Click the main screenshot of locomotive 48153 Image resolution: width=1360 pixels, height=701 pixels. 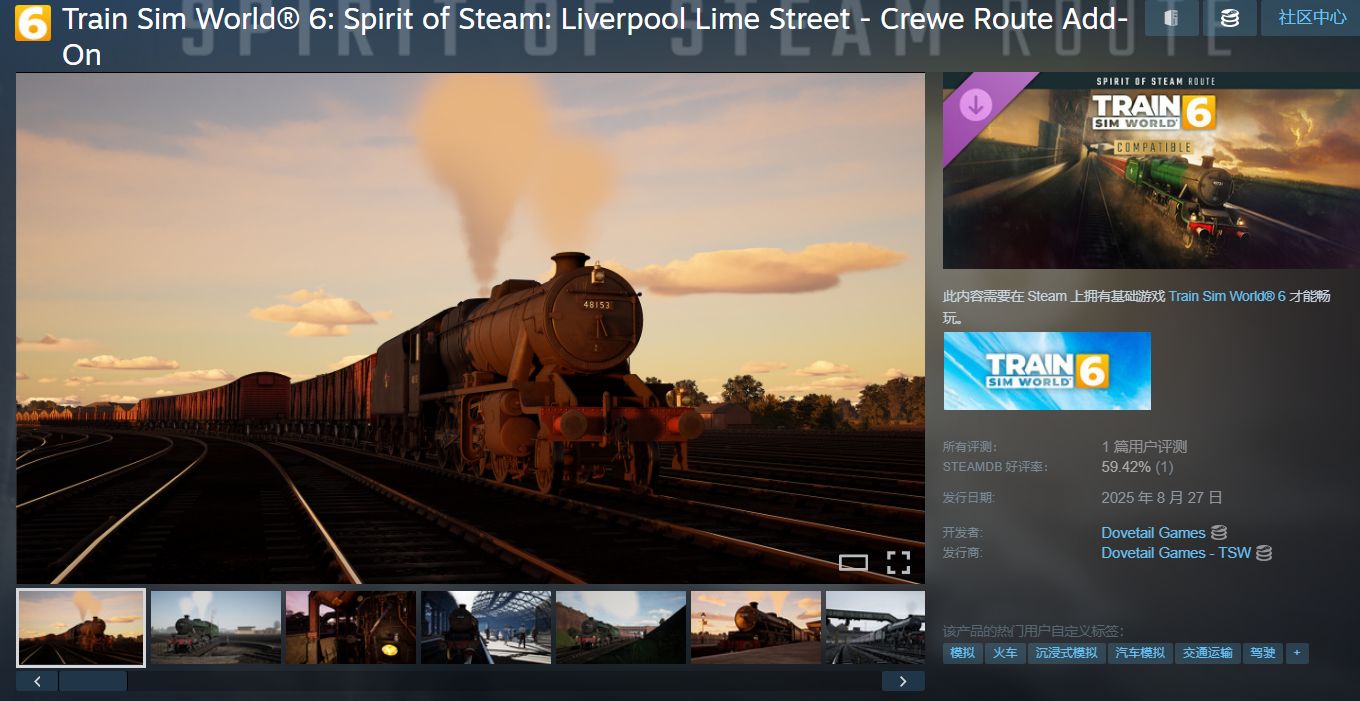coord(470,328)
